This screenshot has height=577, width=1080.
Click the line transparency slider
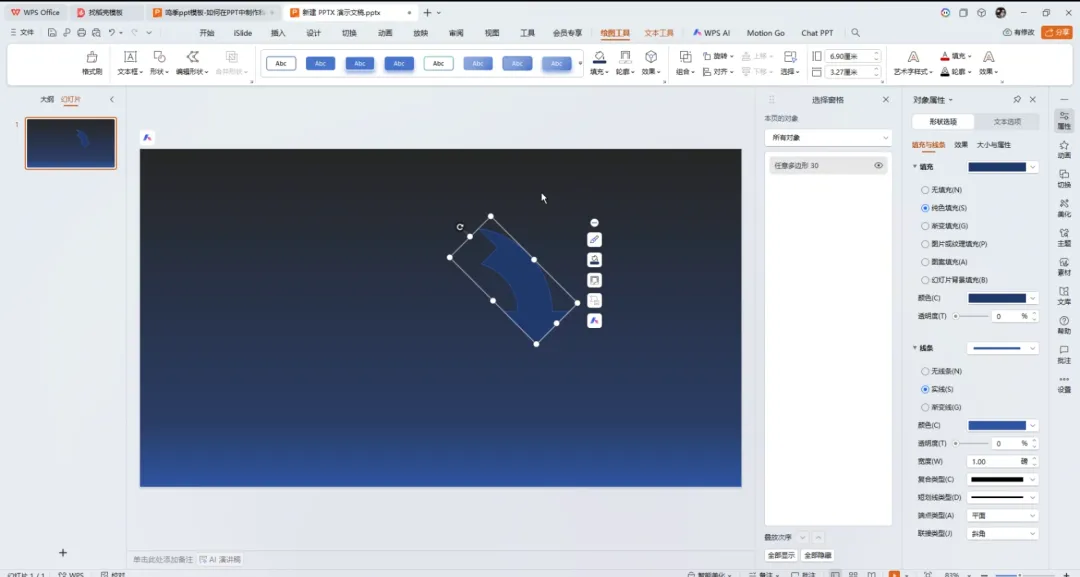pyautogui.click(x=971, y=443)
